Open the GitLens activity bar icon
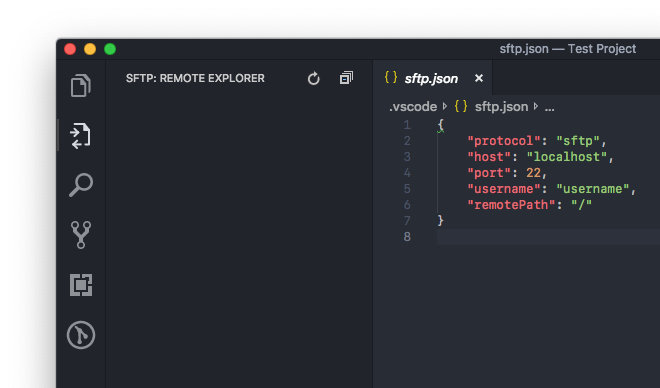Screen dimensions: 660x388 [x=81, y=335]
